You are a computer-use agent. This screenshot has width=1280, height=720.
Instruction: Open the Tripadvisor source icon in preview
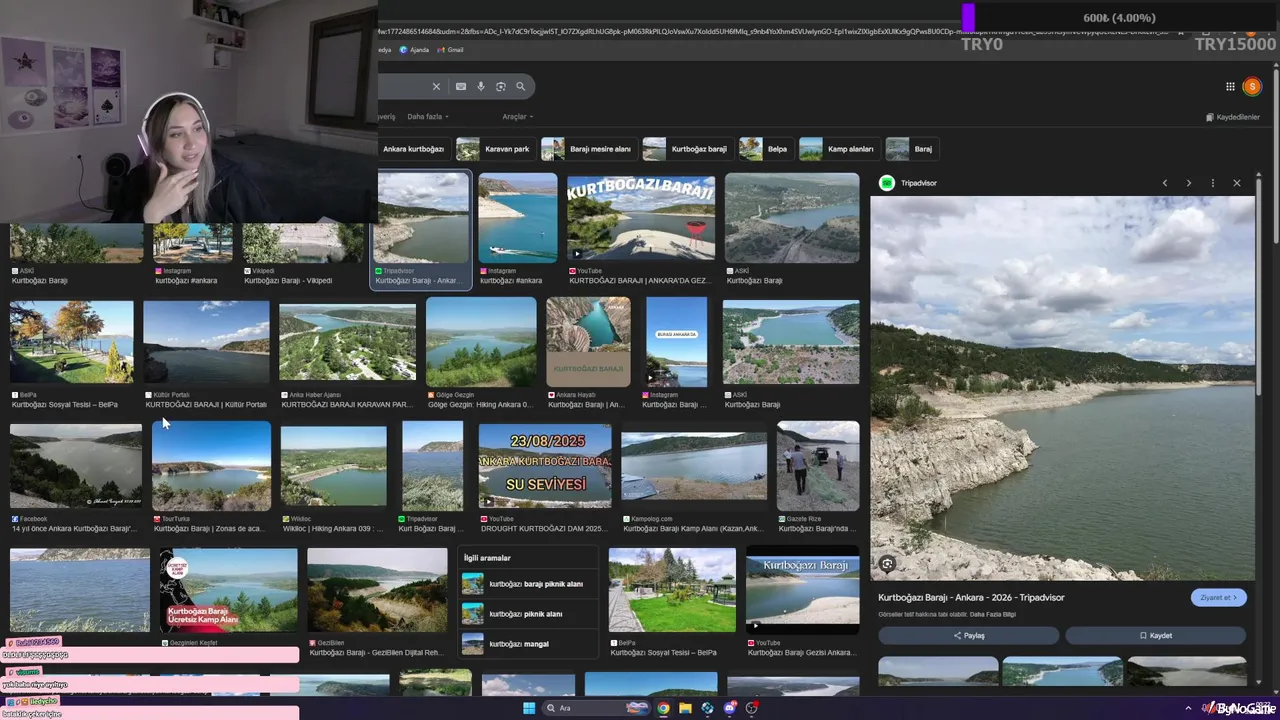click(x=886, y=183)
